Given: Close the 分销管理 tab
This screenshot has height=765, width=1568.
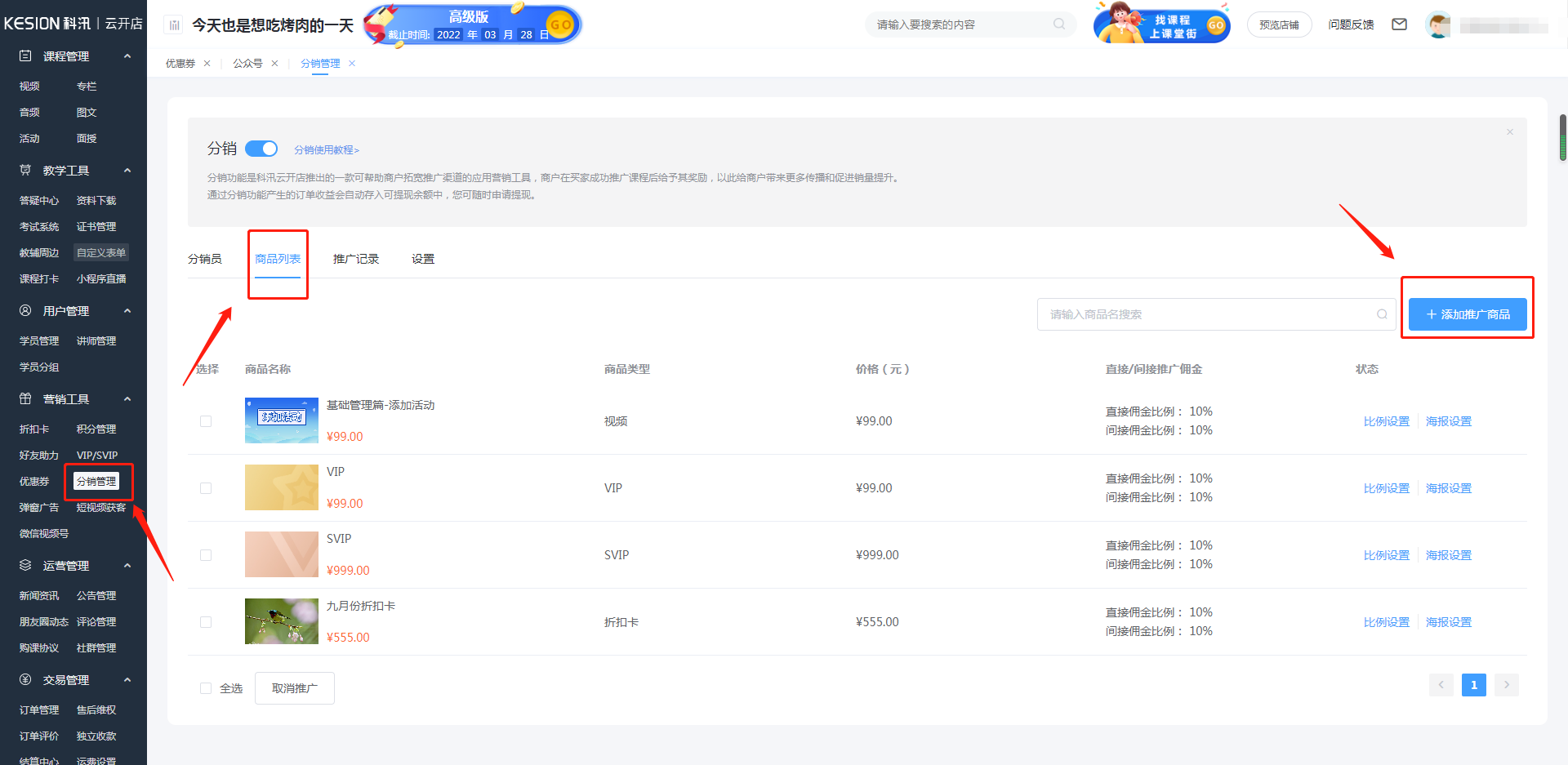Looking at the screenshot, I should click(352, 64).
